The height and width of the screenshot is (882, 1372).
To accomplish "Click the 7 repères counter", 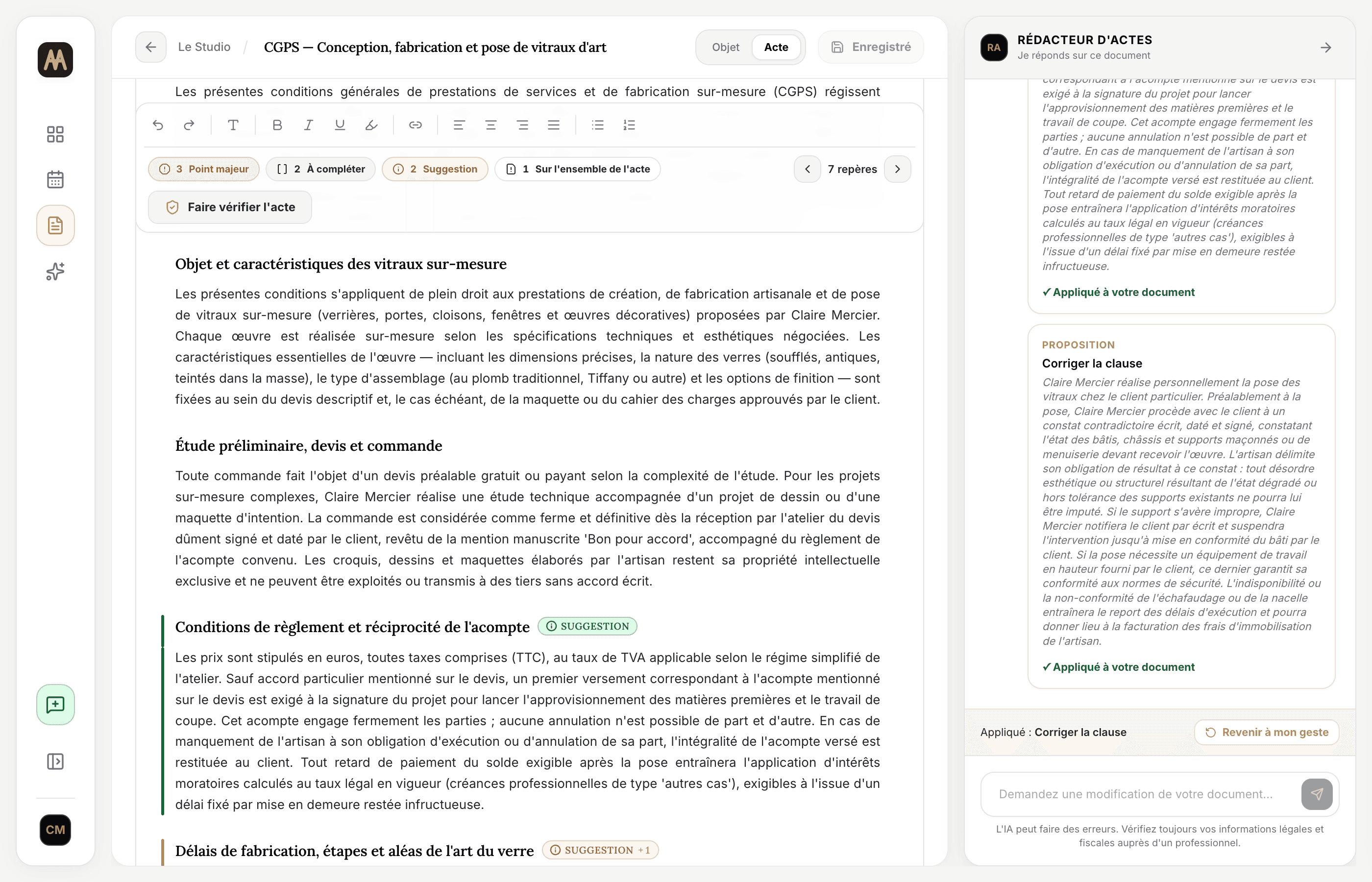I will 852,169.
